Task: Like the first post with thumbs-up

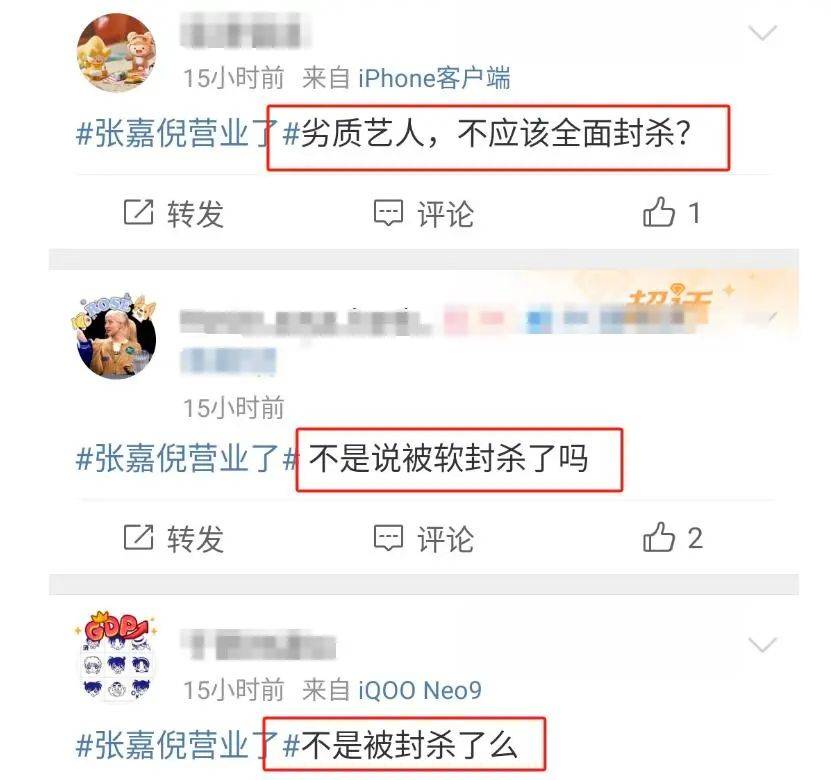Action: tap(659, 212)
